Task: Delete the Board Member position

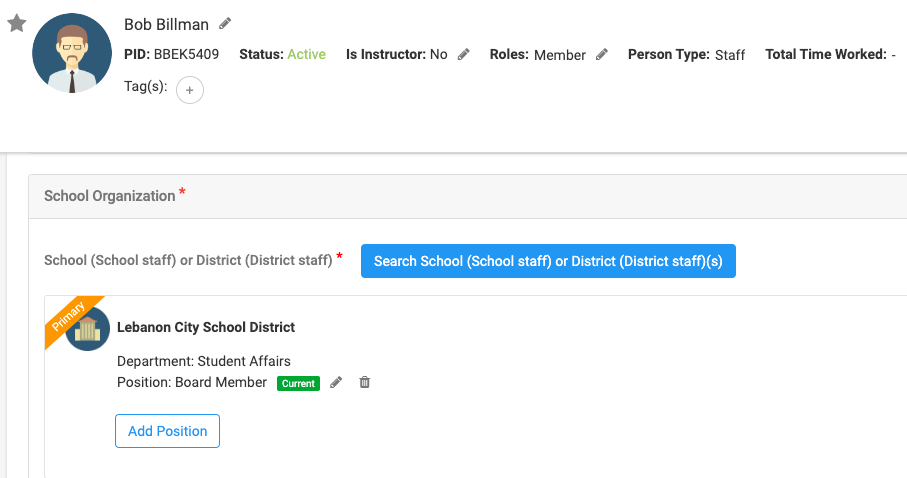Action: [x=364, y=382]
